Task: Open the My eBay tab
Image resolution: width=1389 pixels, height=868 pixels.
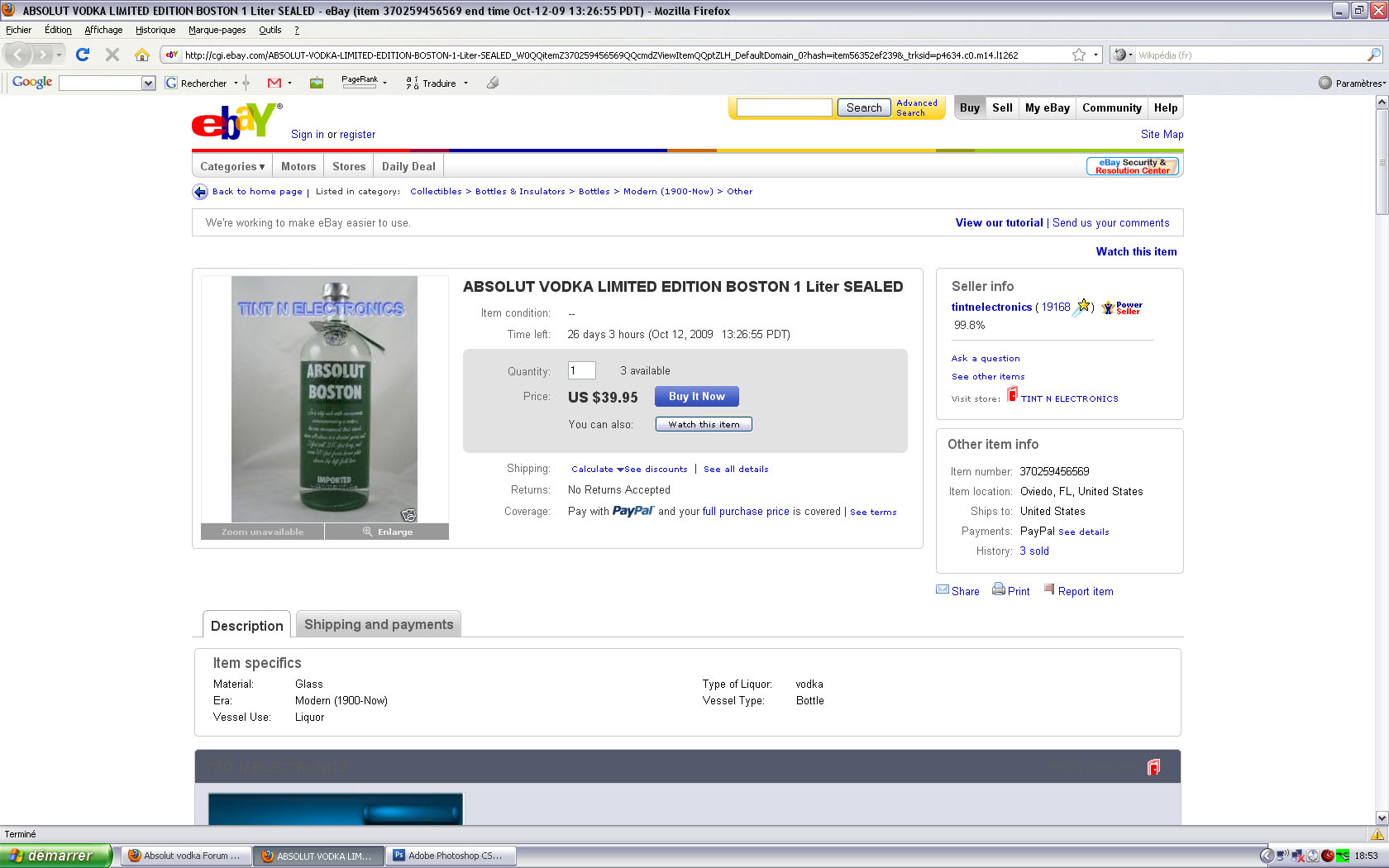Action: pos(1048,107)
